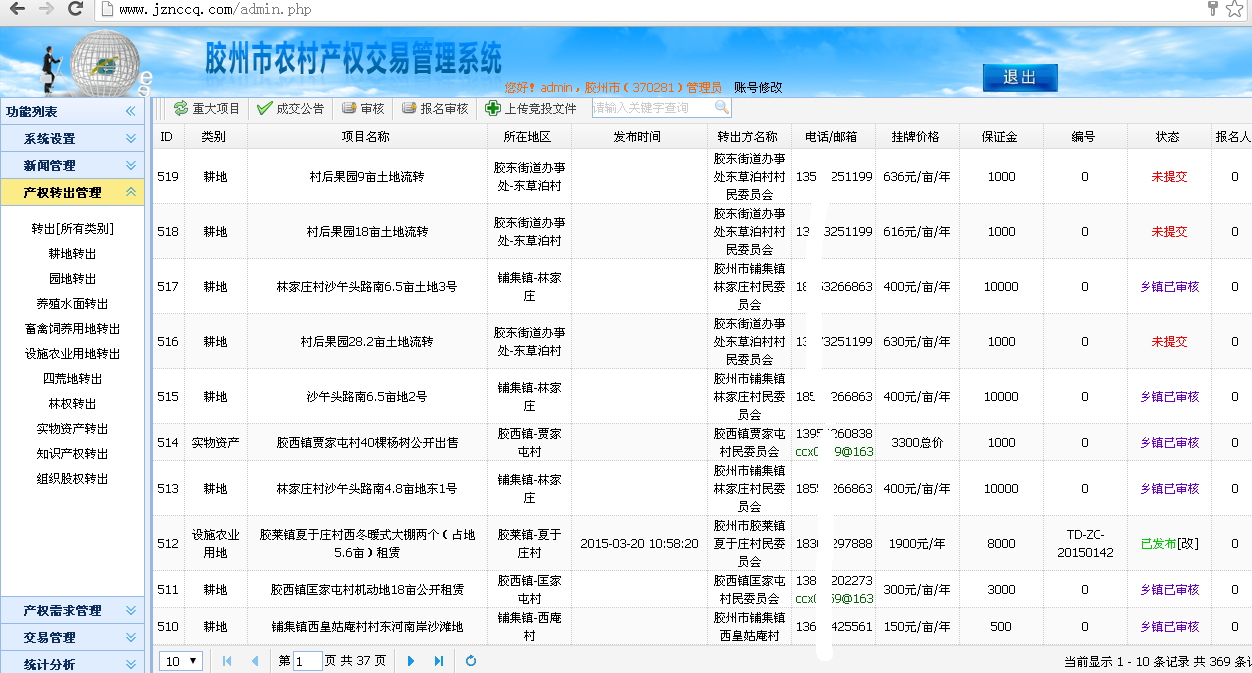Click the 重大项目 toolbar button
The image size is (1252, 673).
tap(206, 108)
